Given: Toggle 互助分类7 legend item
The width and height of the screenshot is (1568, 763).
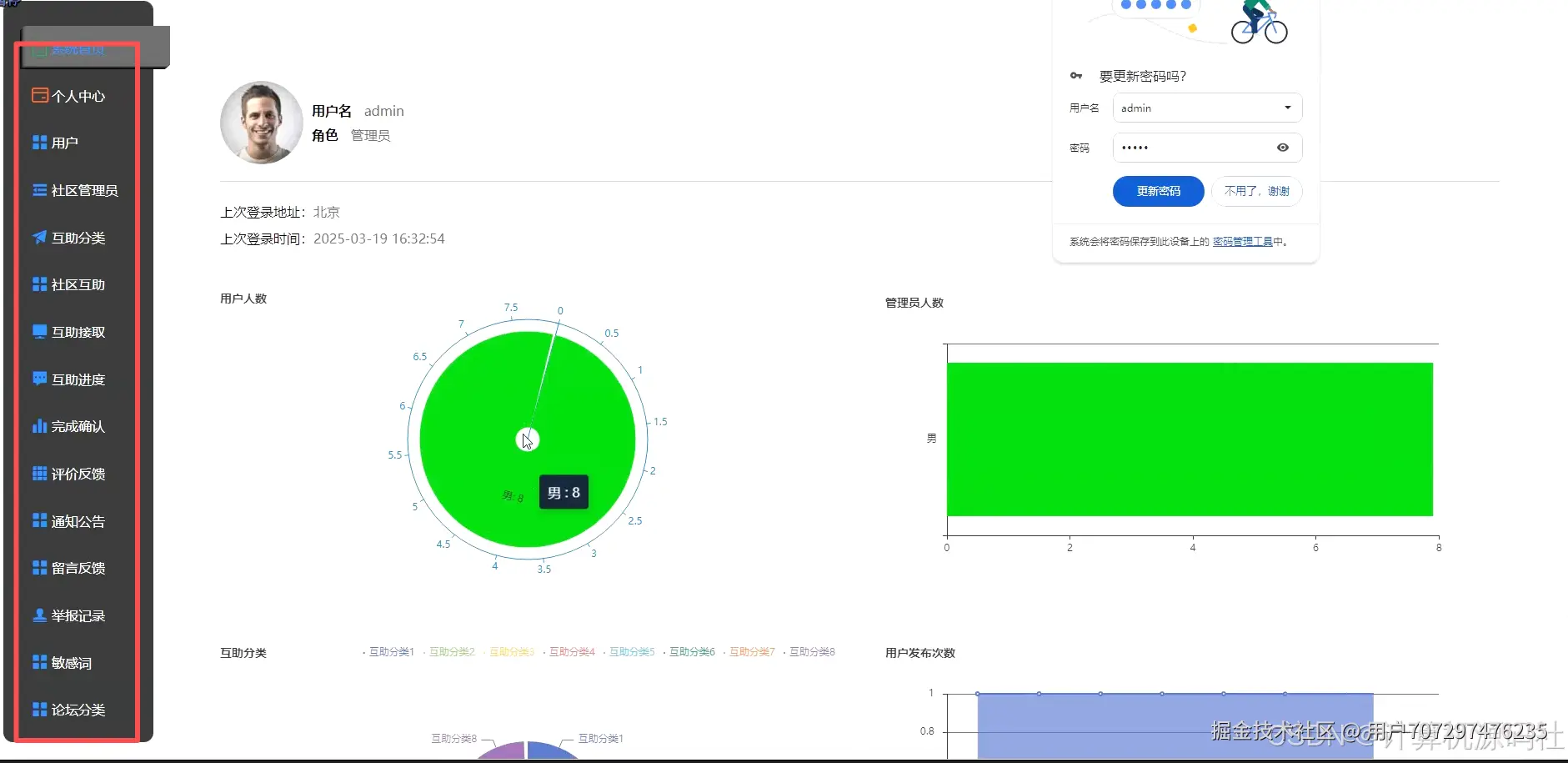Looking at the screenshot, I should [749, 652].
